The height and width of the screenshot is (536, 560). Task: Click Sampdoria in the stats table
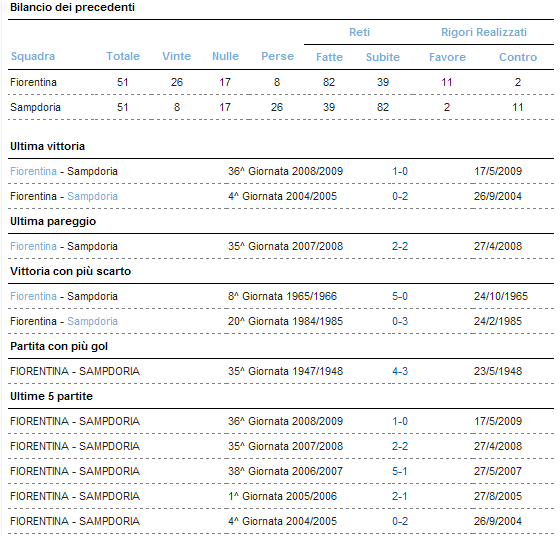pos(35,107)
